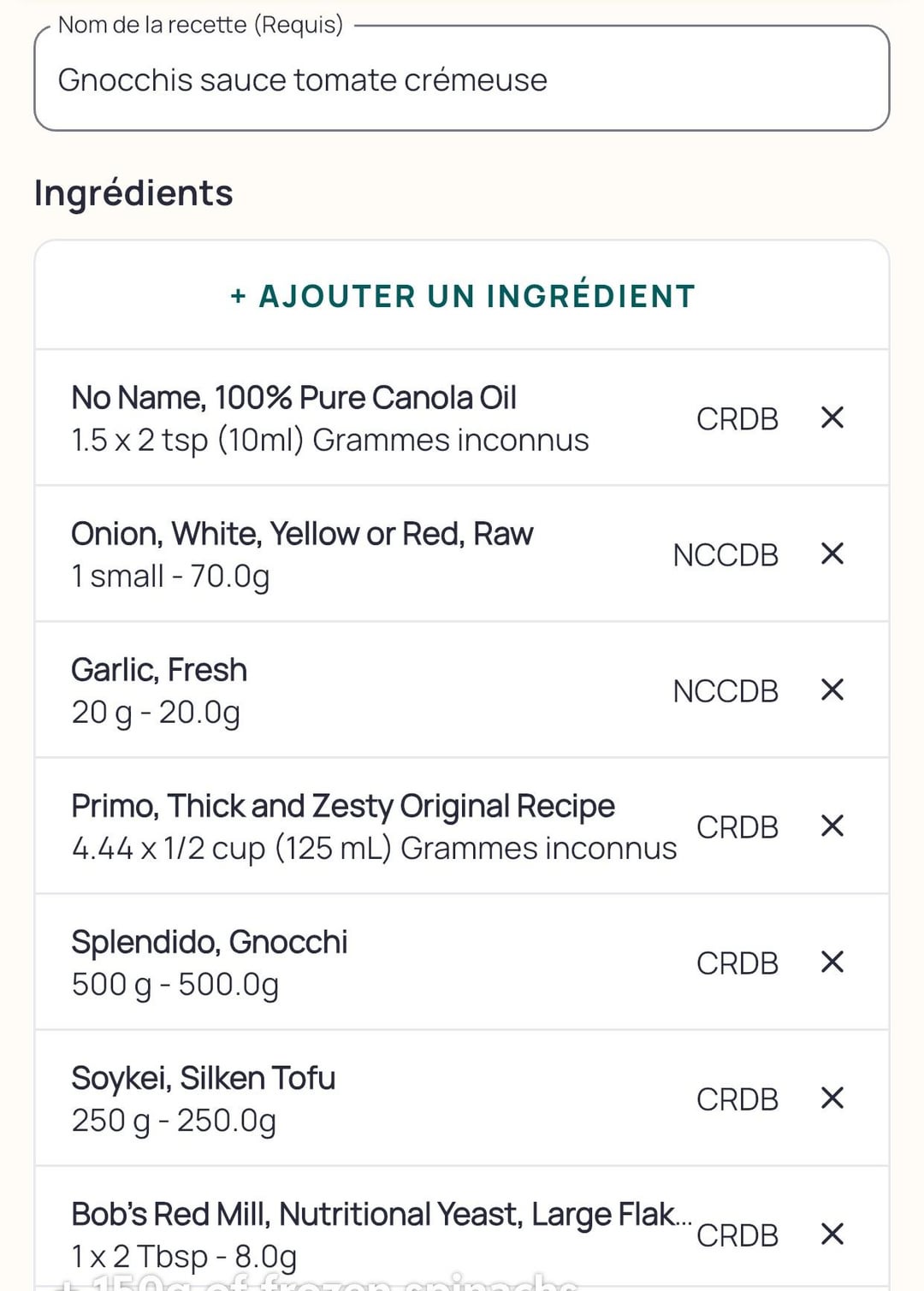Tap the NCCDB label next to Garlic
924x1291 pixels.
click(x=726, y=690)
